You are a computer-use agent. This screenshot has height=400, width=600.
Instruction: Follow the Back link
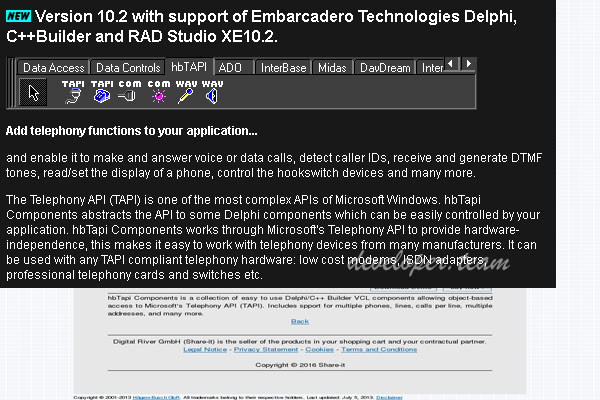pos(300,321)
